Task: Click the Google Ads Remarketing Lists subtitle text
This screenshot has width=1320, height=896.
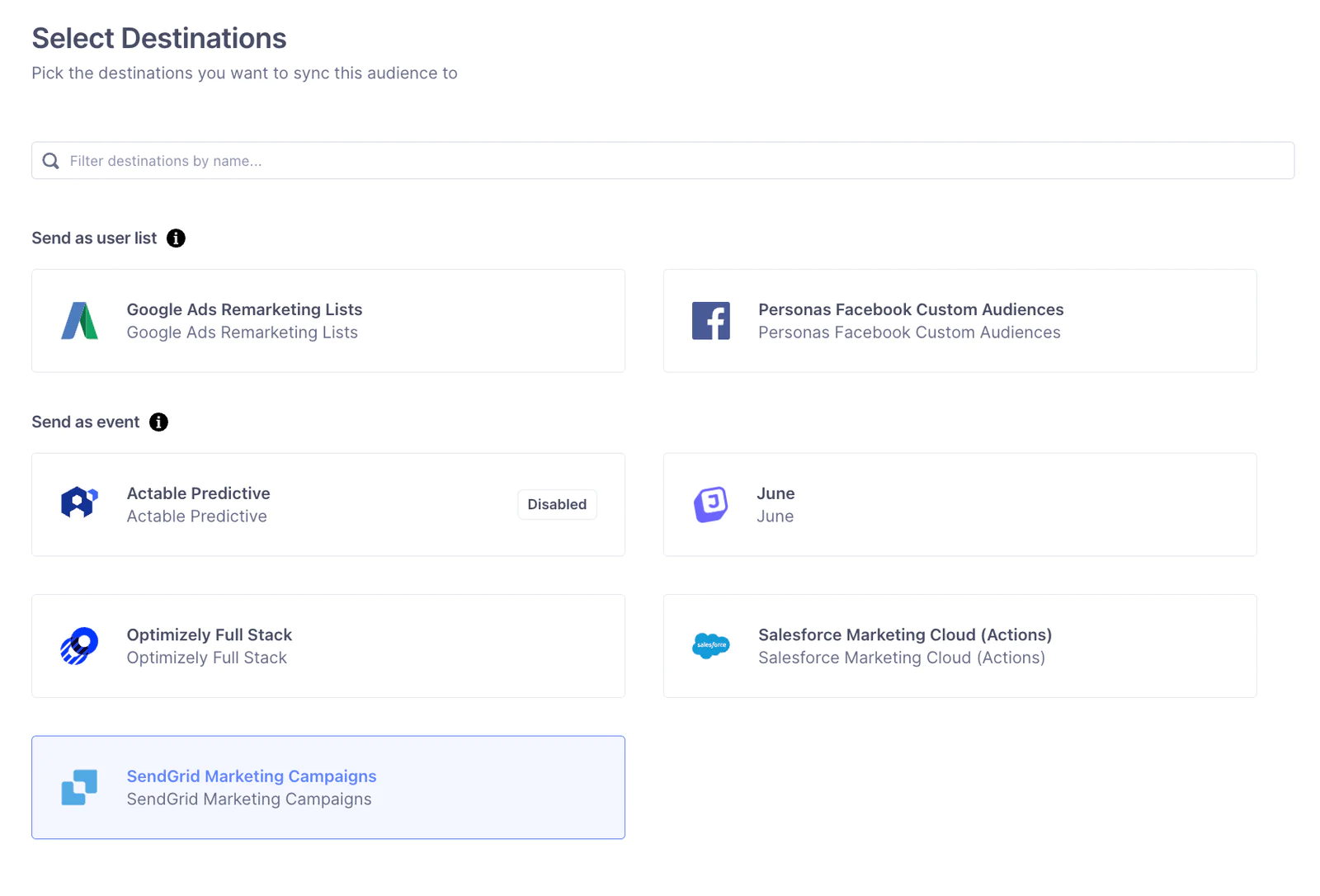Action: point(243,332)
